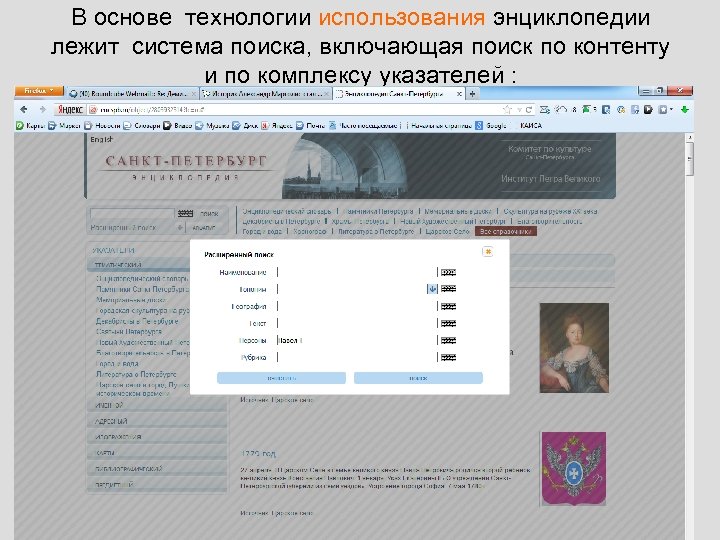The height and width of the screenshot is (540, 720).
Task: Open virtual keyboard icon beside Персоны field
Action: coord(448,340)
